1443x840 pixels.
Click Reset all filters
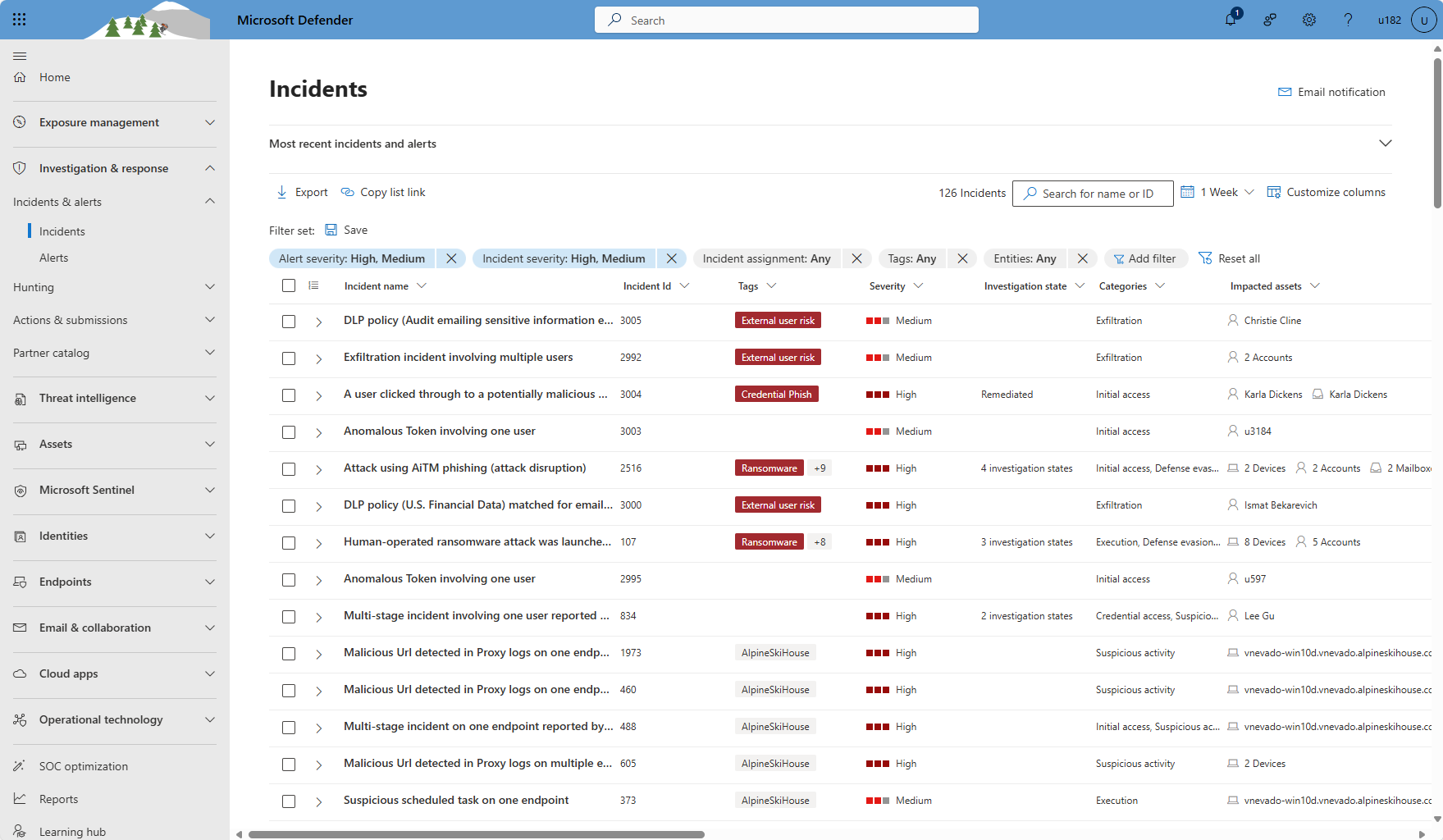1229,258
